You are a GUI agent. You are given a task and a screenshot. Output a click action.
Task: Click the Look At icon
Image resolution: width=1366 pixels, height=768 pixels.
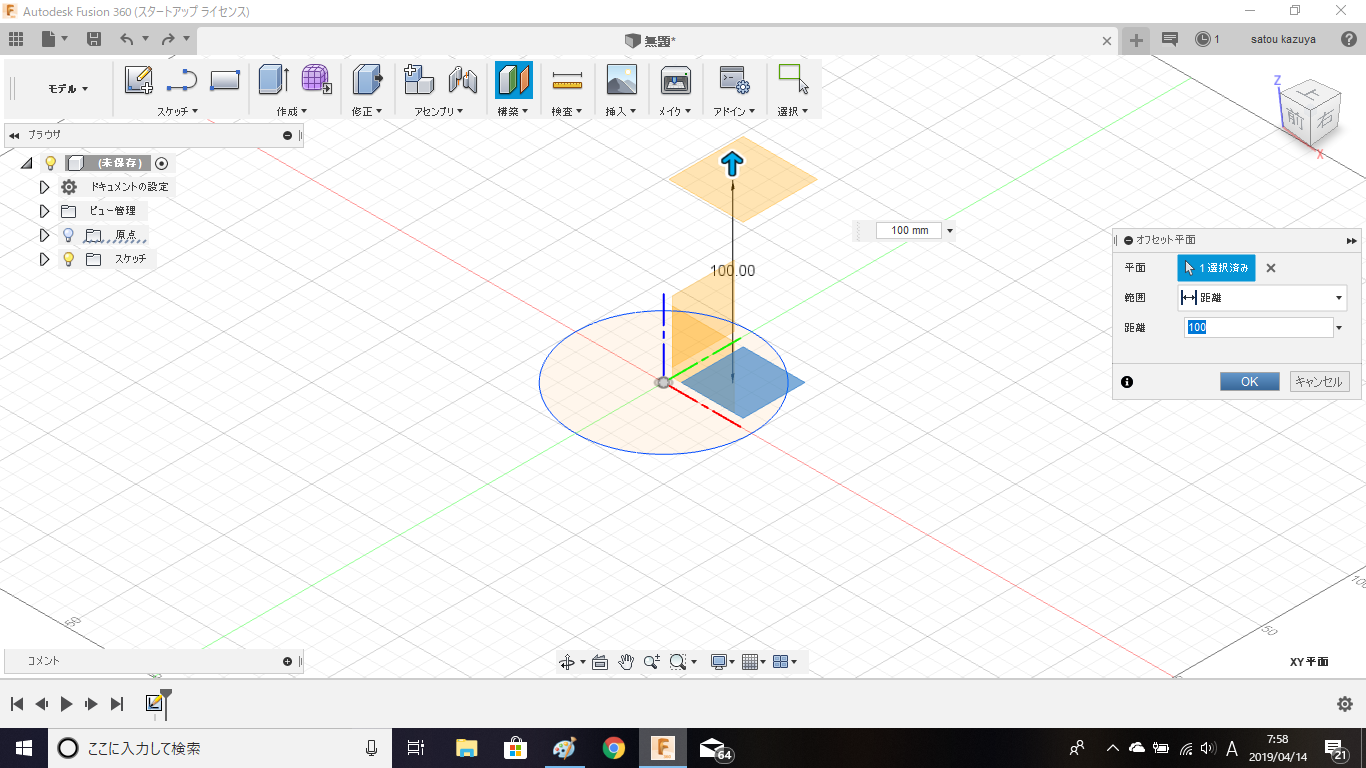pyautogui.click(x=600, y=662)
